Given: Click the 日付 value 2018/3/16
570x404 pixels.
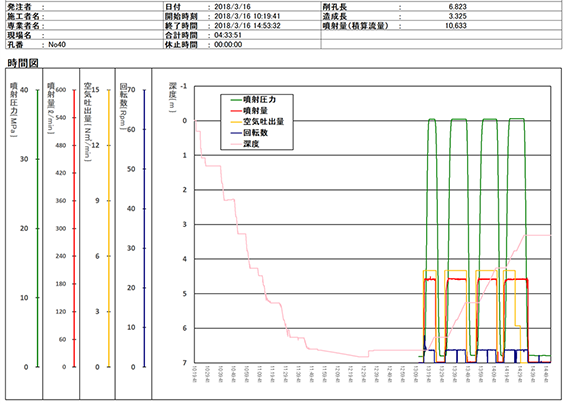Looking at the screenshot, I should (232, 7).
